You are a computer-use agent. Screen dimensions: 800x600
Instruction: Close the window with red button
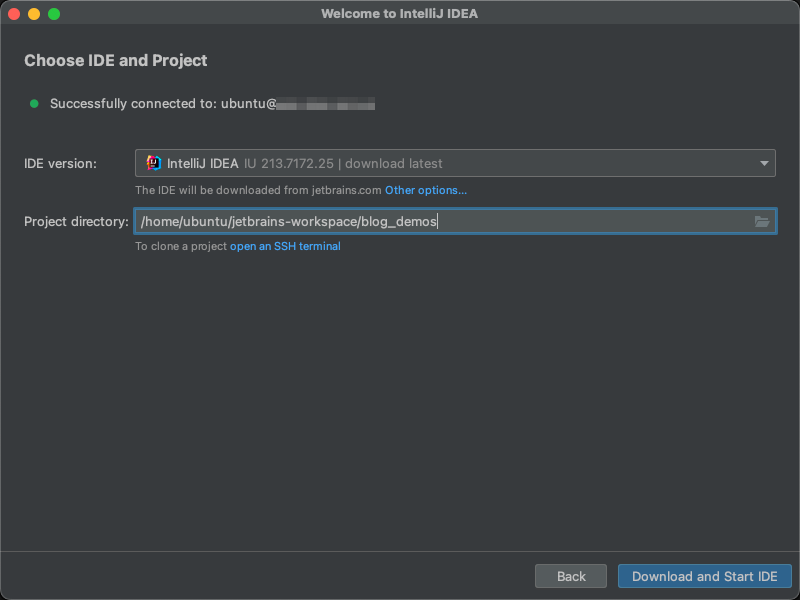coord(14,14)
